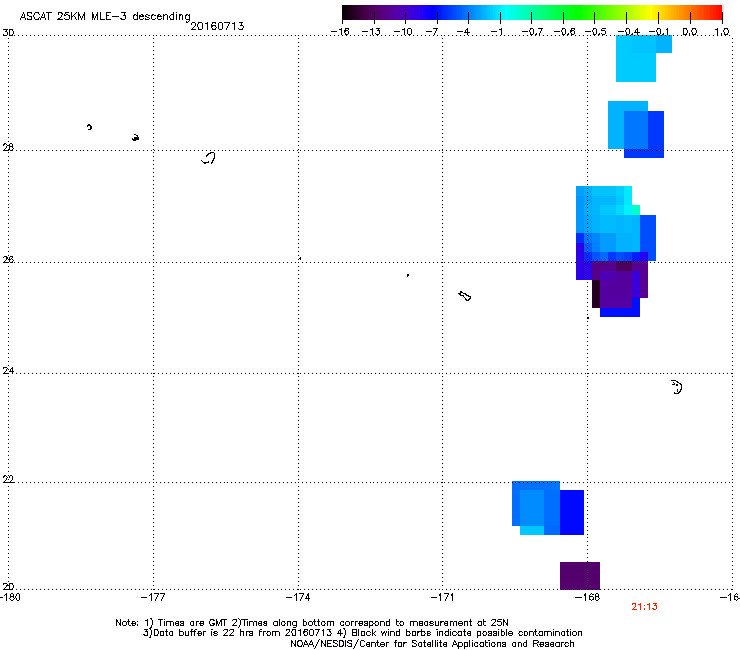Click the longitude -180 axis label
The width and height of the screenshot is (740, 650).
(x=10, y=597)
